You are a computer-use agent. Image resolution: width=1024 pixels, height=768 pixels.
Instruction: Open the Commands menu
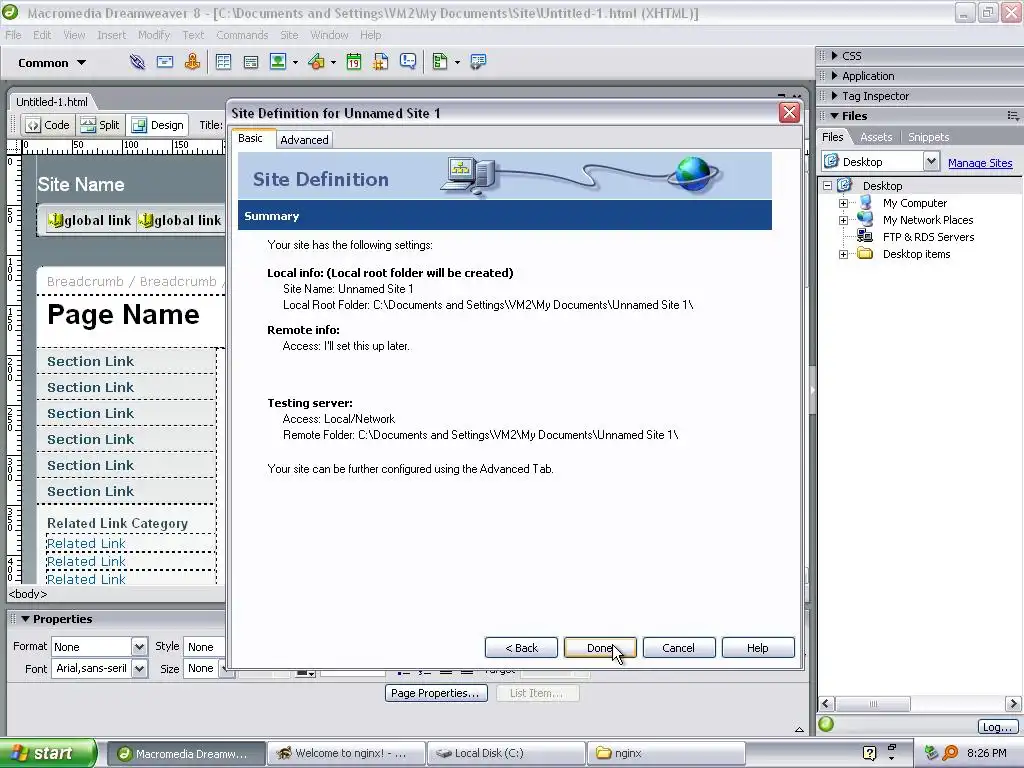(242, 35)
